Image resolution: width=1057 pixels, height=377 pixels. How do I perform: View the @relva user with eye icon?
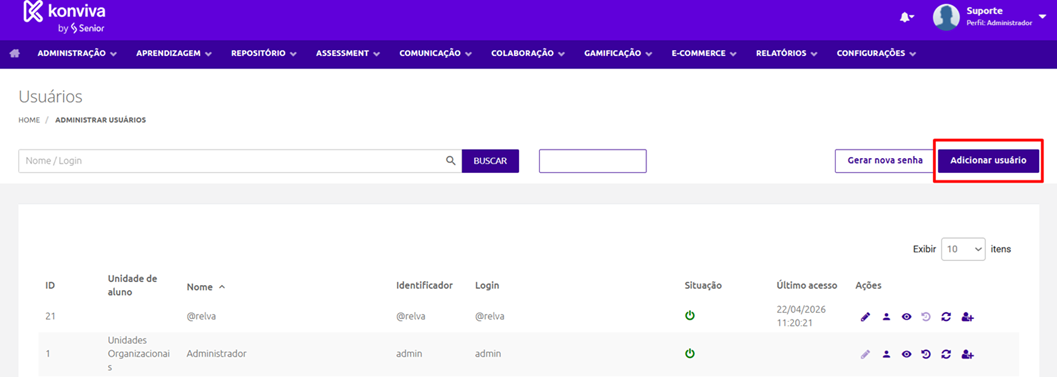[x=907, y=316]
